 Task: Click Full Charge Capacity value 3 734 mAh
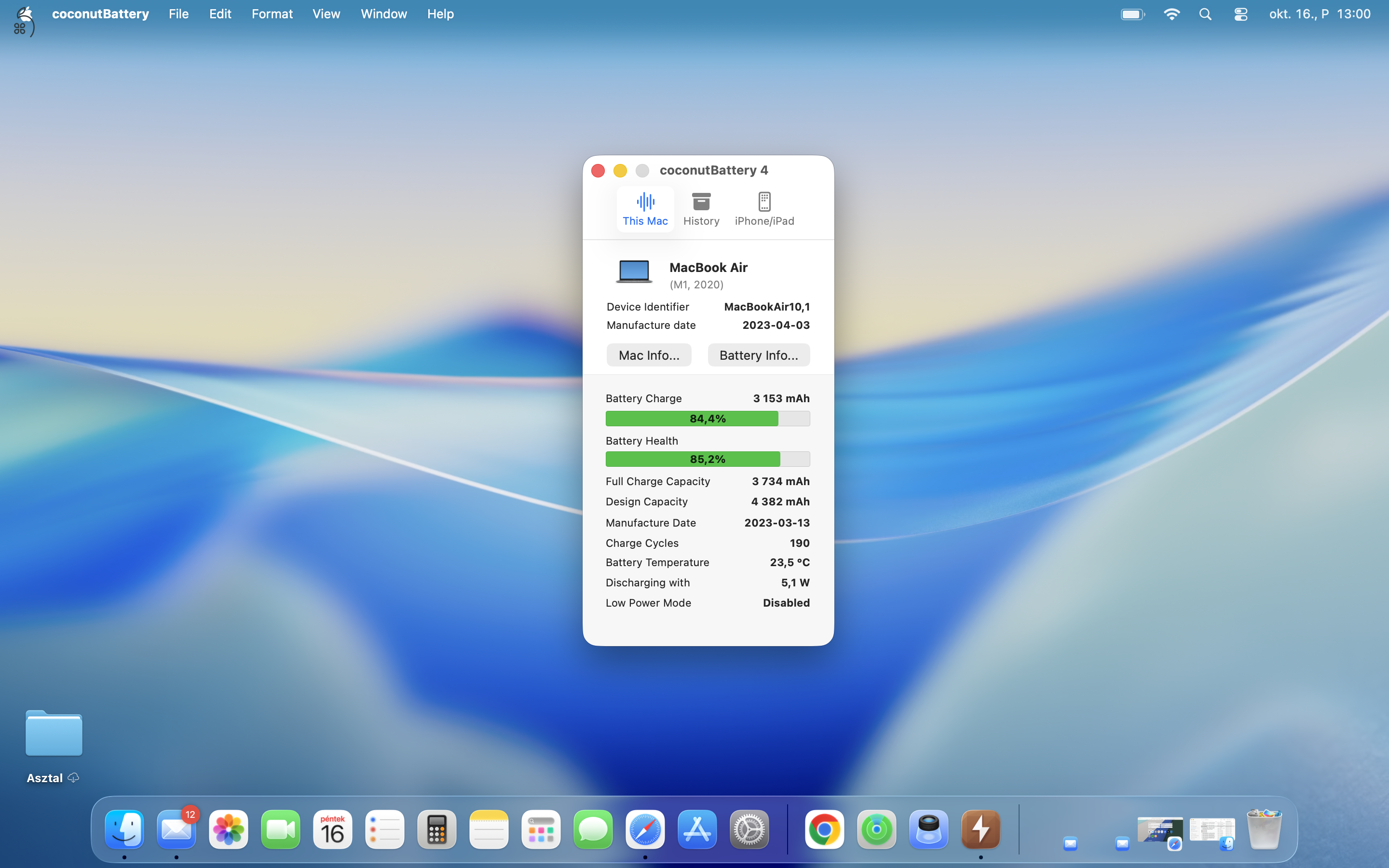(x=781, y=481)
